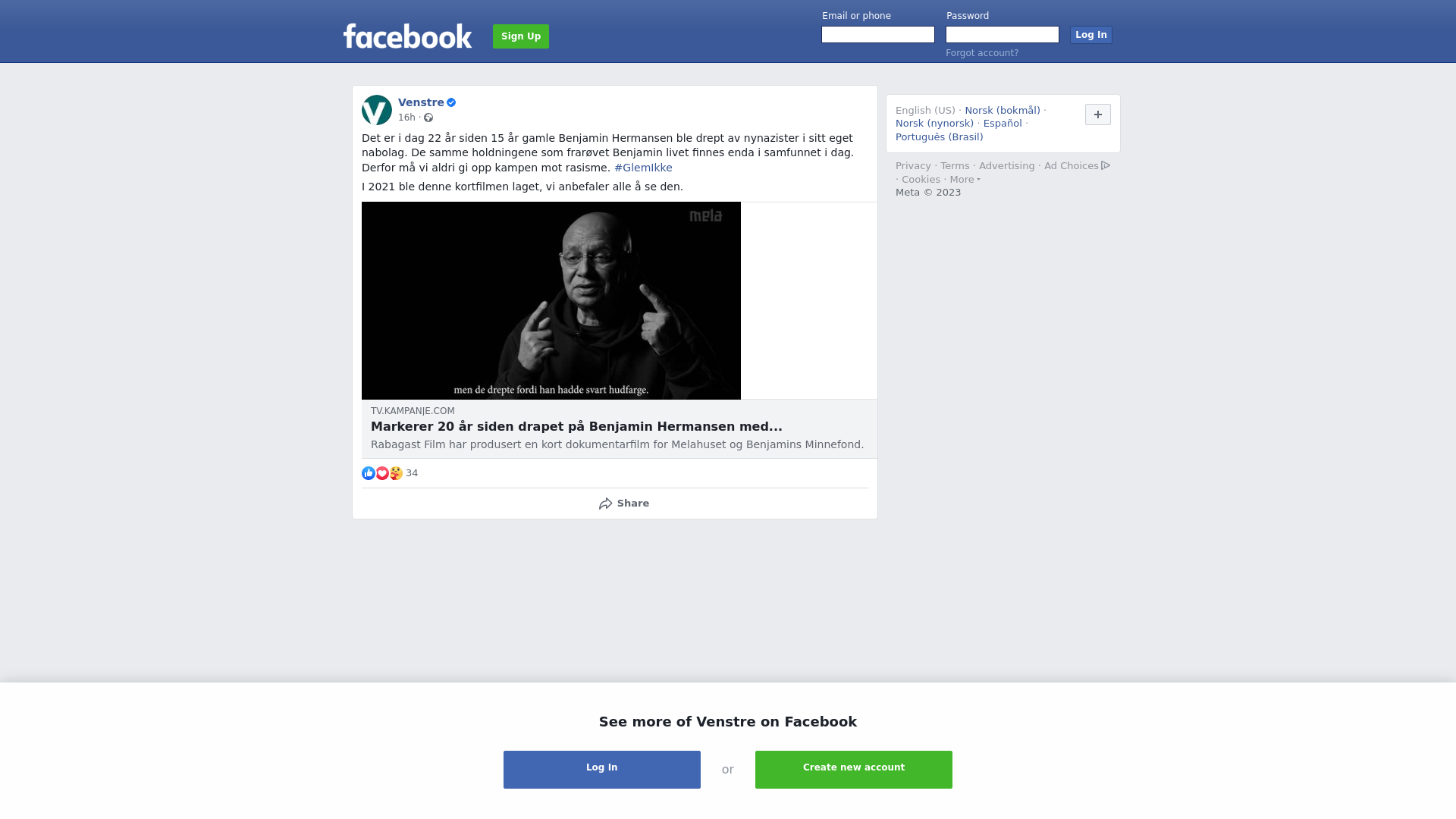Click the public globe privacy icon

pos(428,118)
